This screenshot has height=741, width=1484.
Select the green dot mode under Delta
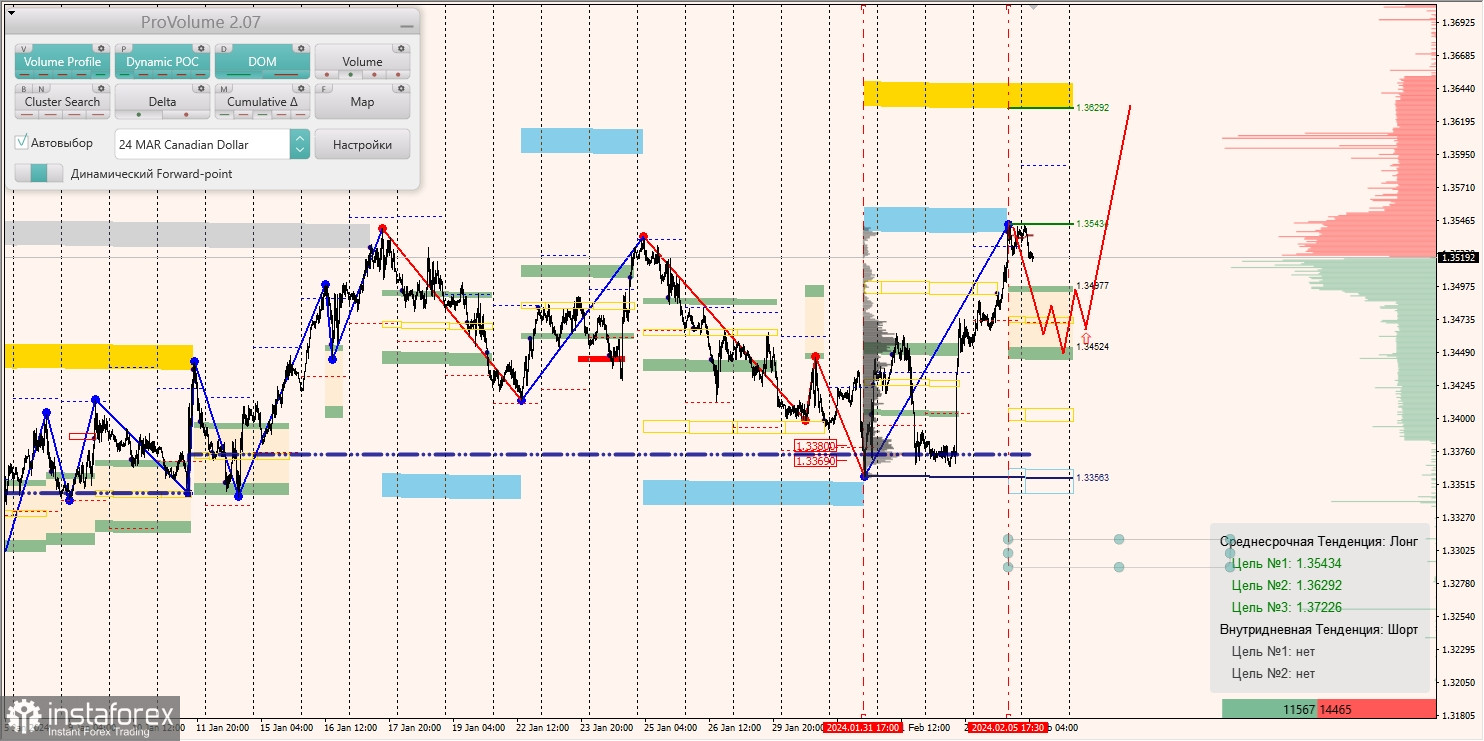pyautogui.click(x=139, y=115)
